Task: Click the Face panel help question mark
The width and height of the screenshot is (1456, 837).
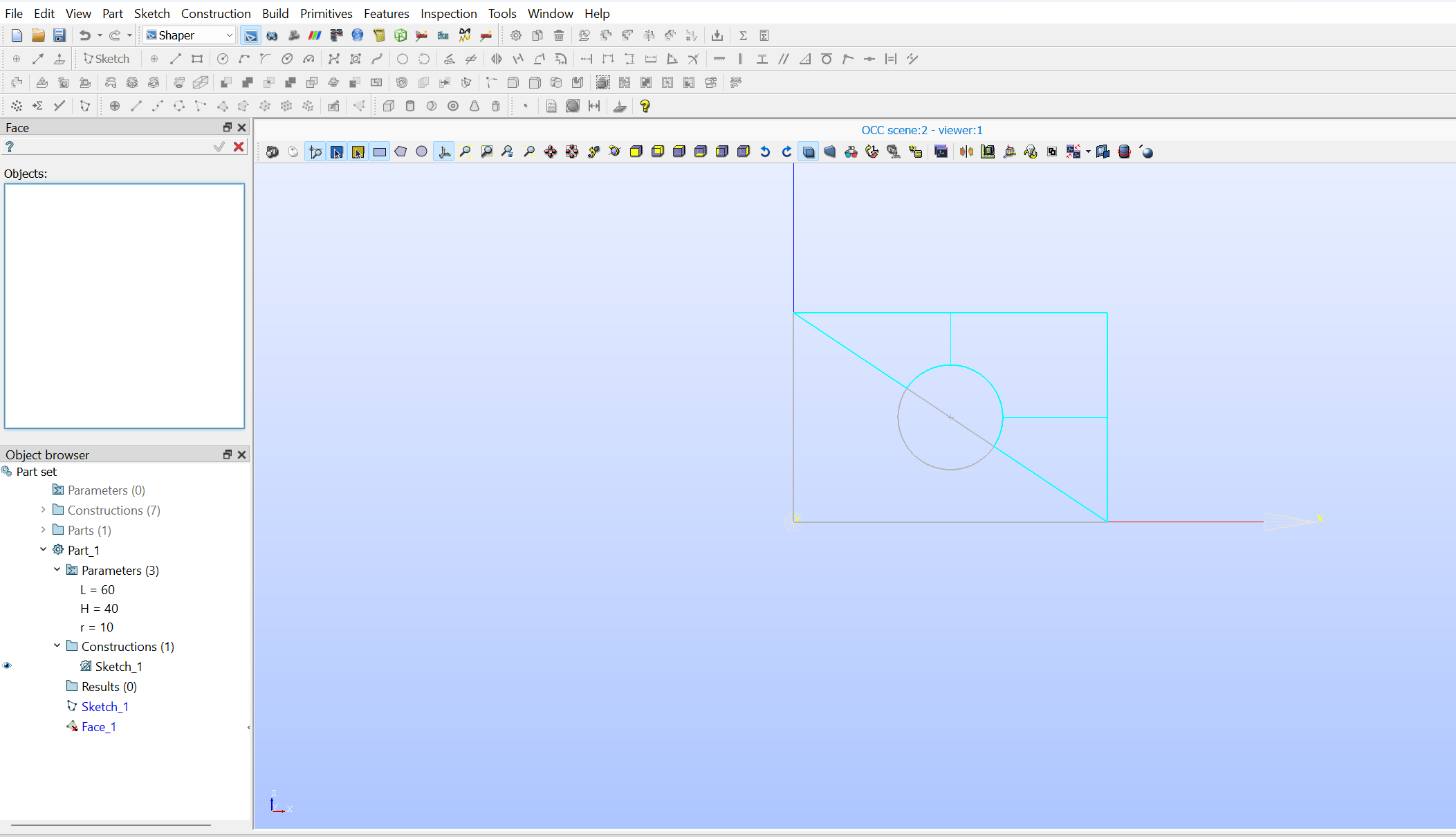Action: (10, 147)
